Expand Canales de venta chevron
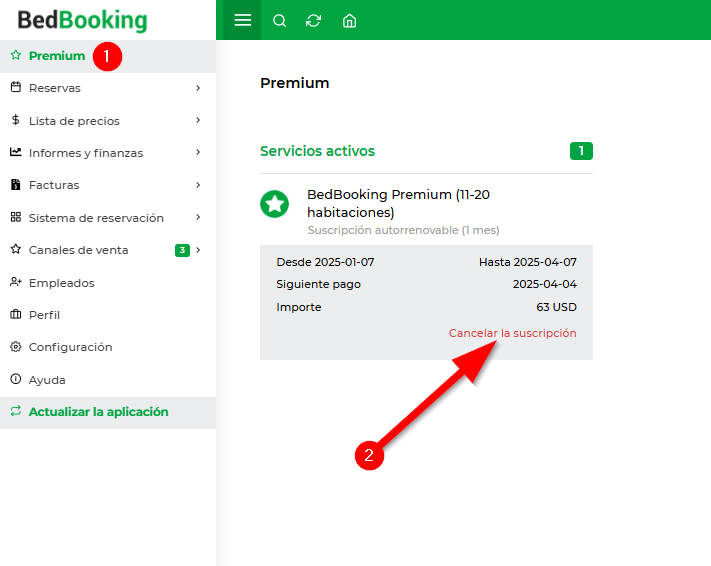Image resolution: width=711 pixels, height=566 pixels. pyautogui.click(x=198, y=250)
